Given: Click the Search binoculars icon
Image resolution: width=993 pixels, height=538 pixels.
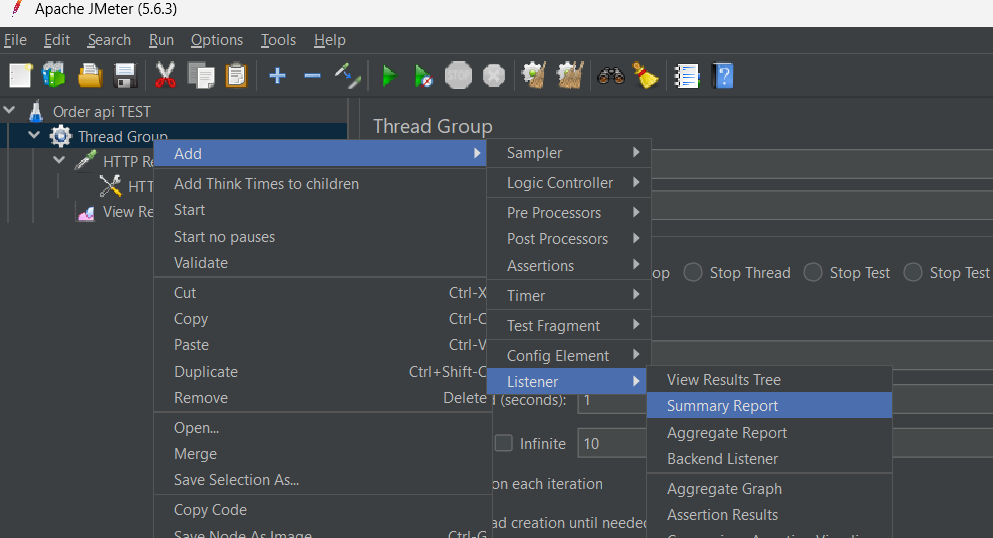Looking at the screenshot, I should 610,77.
